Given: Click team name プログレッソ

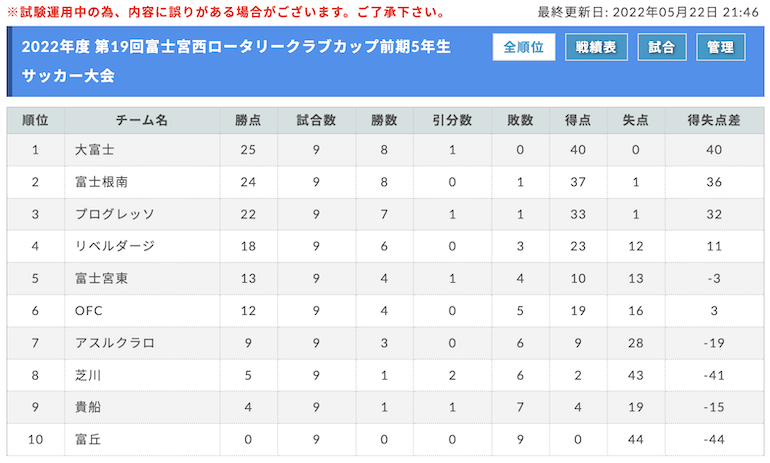Looking at the screenshot, I should click(x=115, y=214).
